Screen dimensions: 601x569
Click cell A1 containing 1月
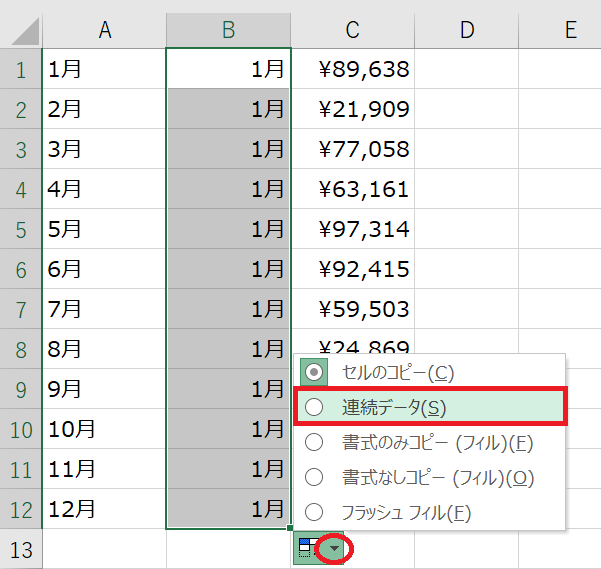click(104, 69)
